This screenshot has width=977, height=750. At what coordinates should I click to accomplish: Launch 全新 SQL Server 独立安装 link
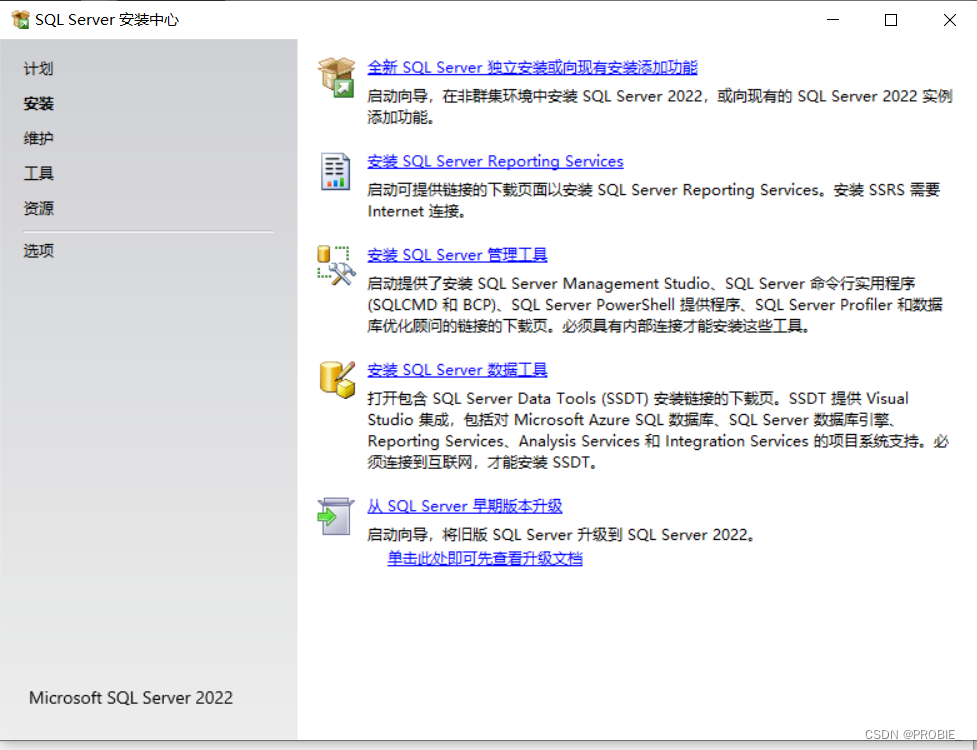pyautogui.click(x=532, y=67)
